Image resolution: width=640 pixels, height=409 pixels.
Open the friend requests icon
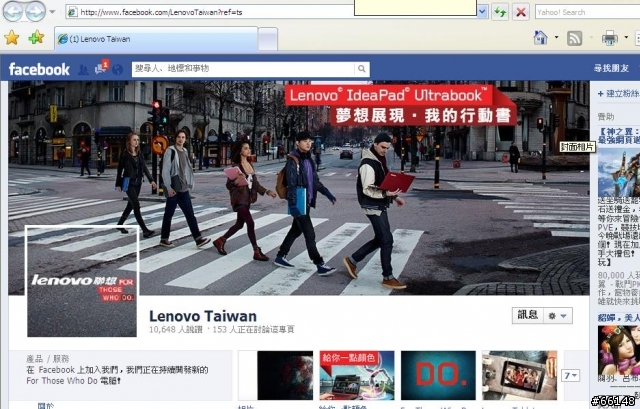pos(83,69)
